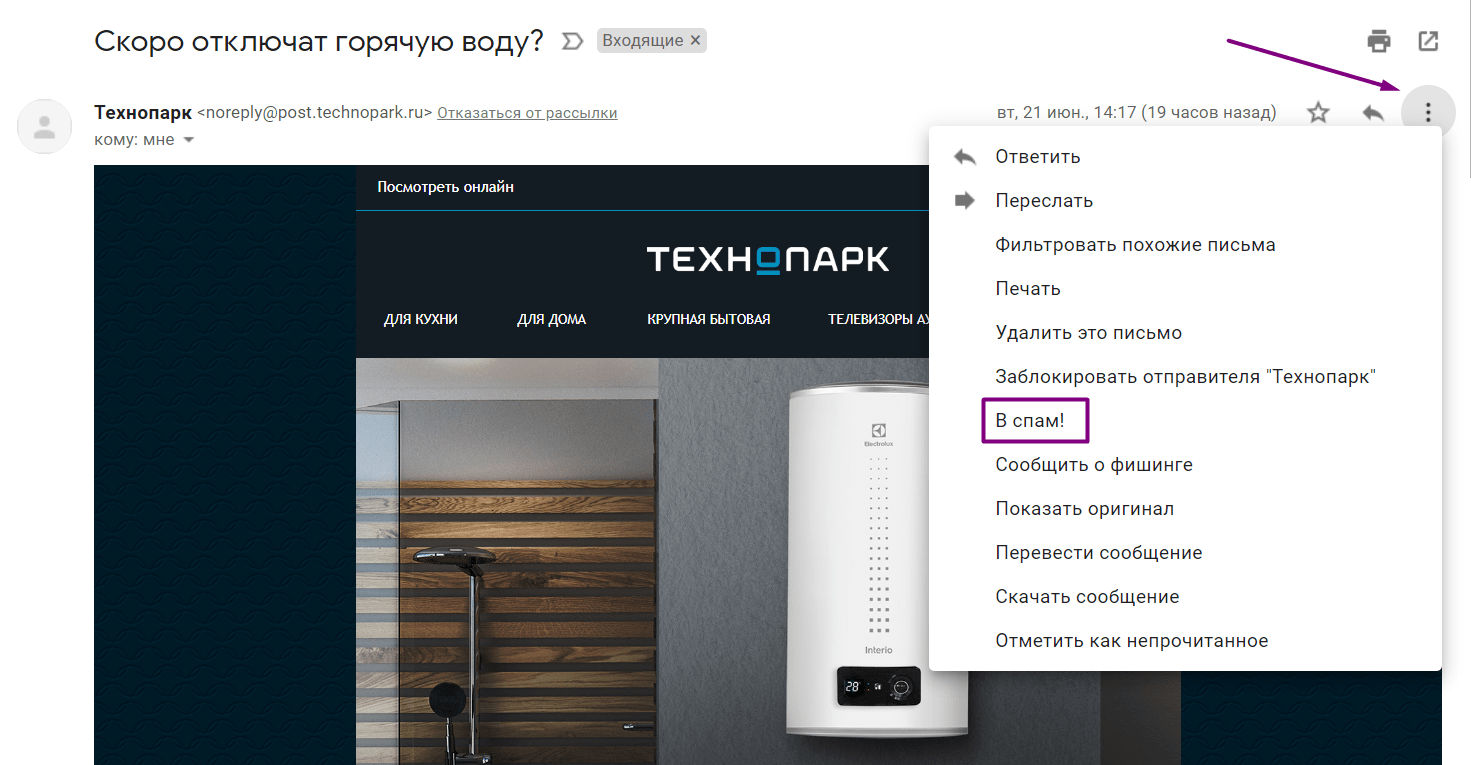The height and width of the screenshot is (765, 1471).
Task: Click the reply arrow icon in header
Action: pos(1373,112)
